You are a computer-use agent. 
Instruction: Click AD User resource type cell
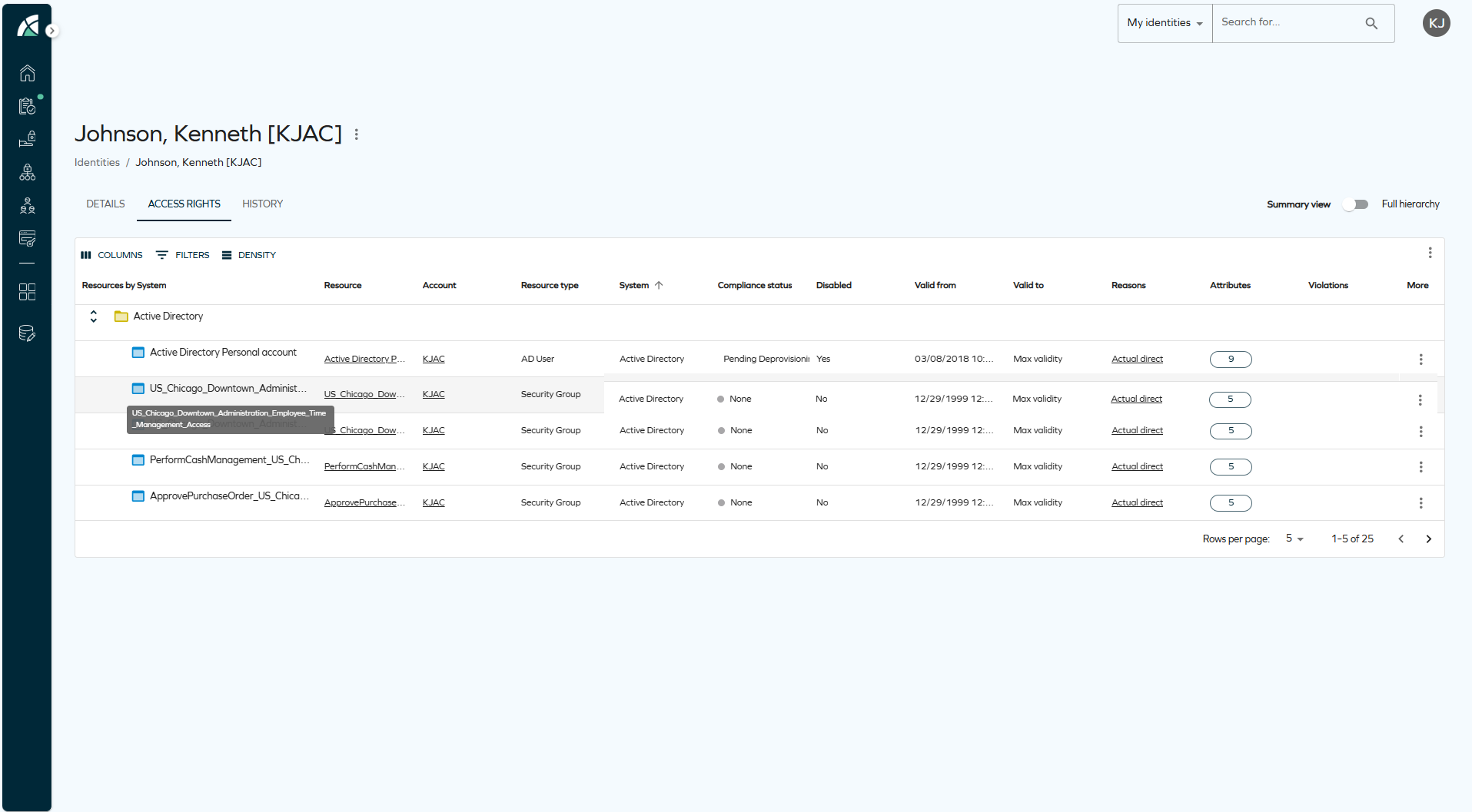pyautogui.click(x=537, y=360)
